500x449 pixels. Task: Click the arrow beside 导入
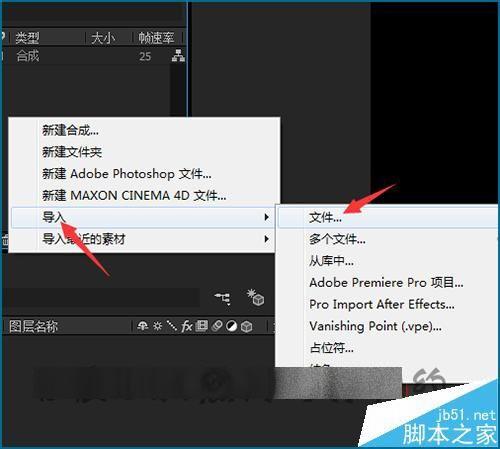(266, 217)
